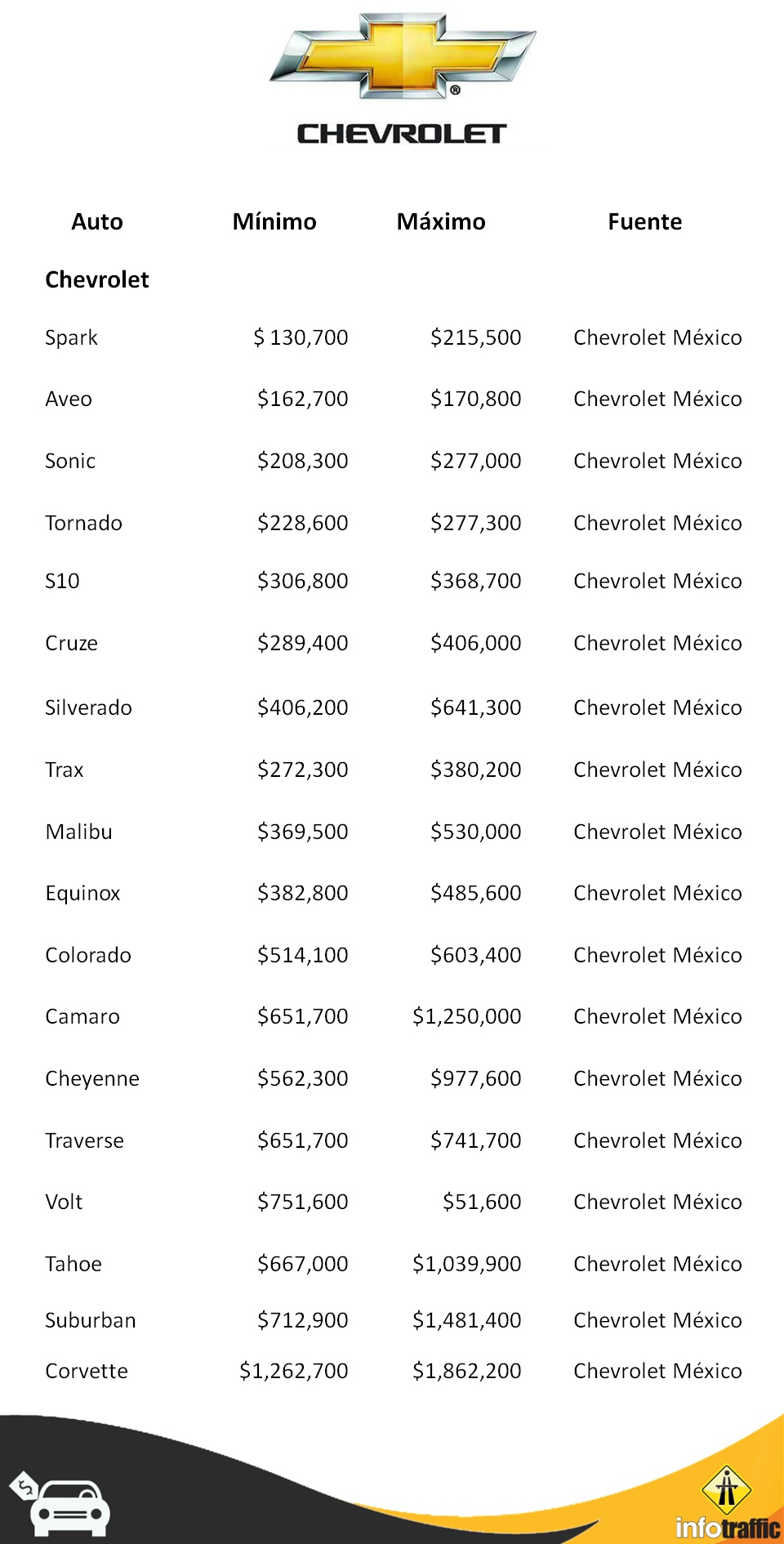Viewport: 784px width, 1544px height.
Task: Click the infotraffic road sign icon
Action: pyautogui.click(x=726, y=1488)
